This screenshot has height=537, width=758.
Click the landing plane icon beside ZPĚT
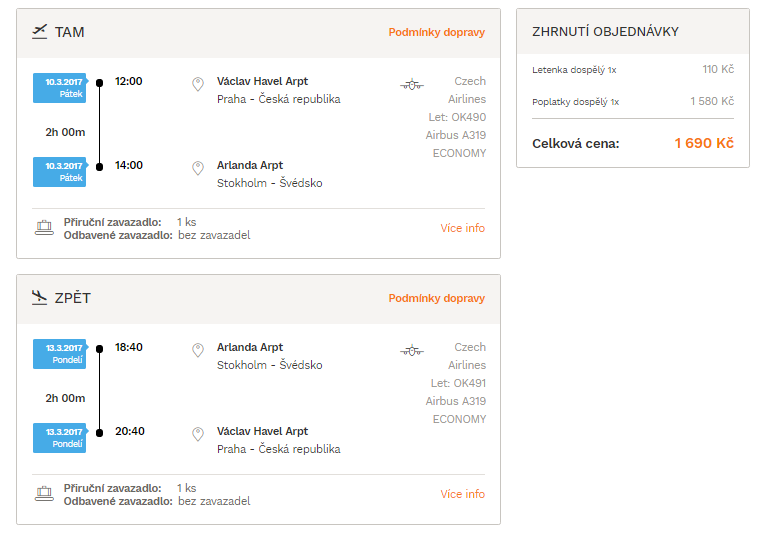[x=40, y=298]
